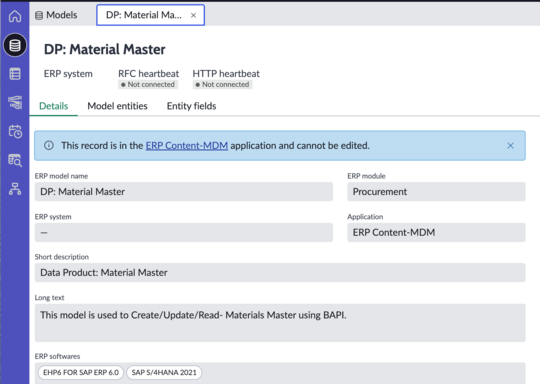Click the ERP system field with dash
The height and width of the screenshot is (384, 540).
[184, 232]
